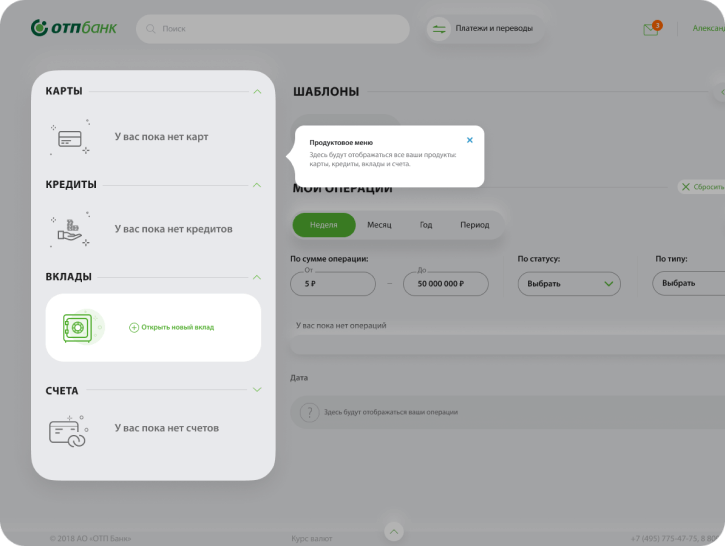
Task: Switch to the Месяц period tab
Action: (x=379, y=225)
